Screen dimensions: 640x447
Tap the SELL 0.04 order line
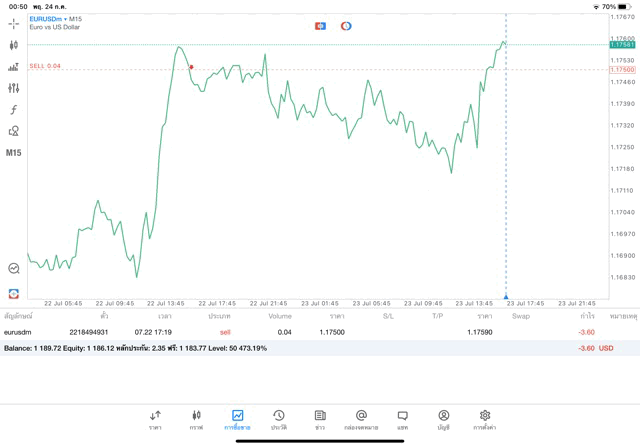45,66
